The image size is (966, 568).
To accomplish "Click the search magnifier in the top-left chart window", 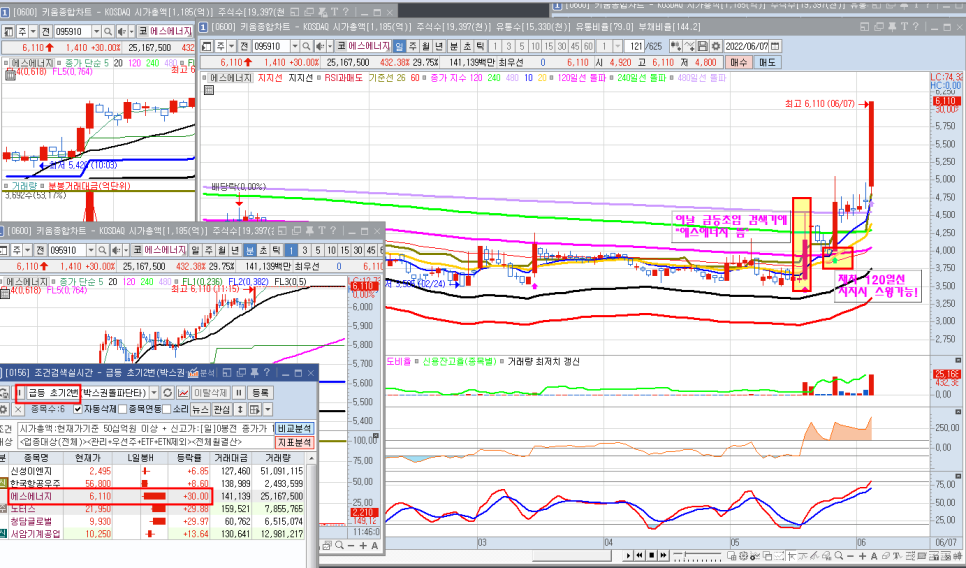I will (108, 31).
